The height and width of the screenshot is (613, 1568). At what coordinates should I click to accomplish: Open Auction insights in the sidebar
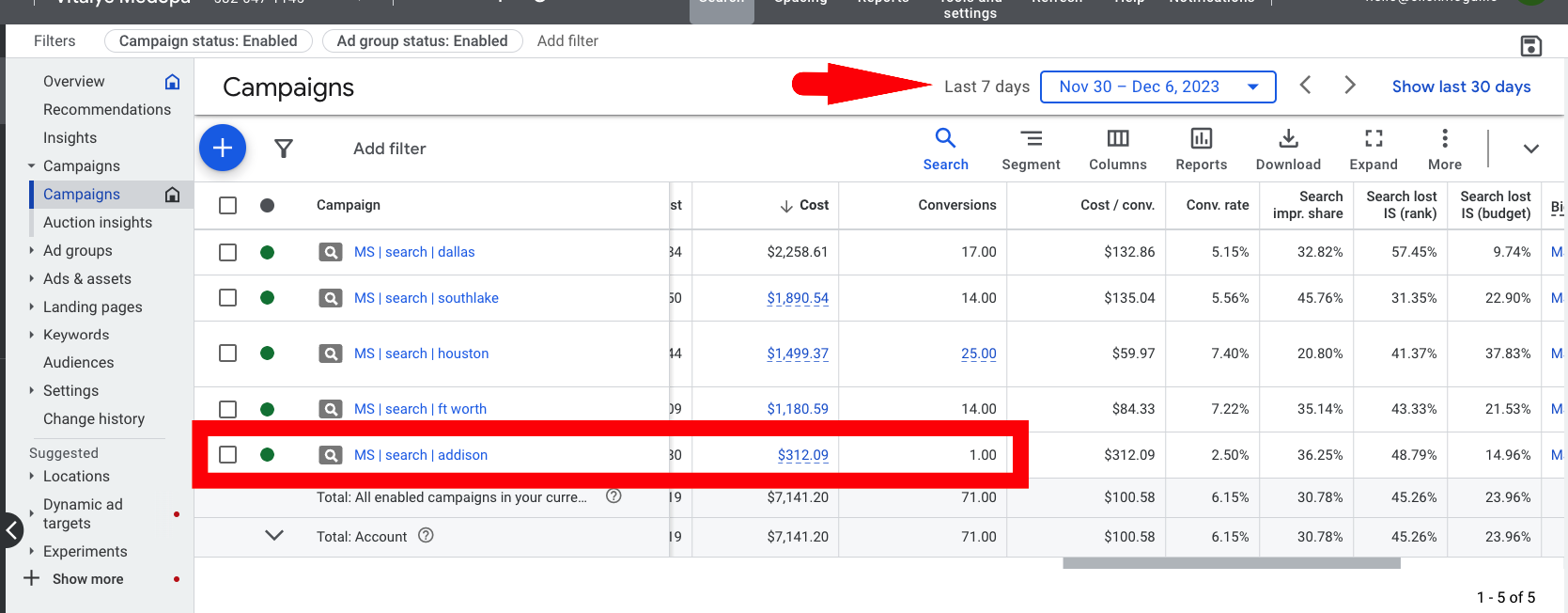click(98, 222)
